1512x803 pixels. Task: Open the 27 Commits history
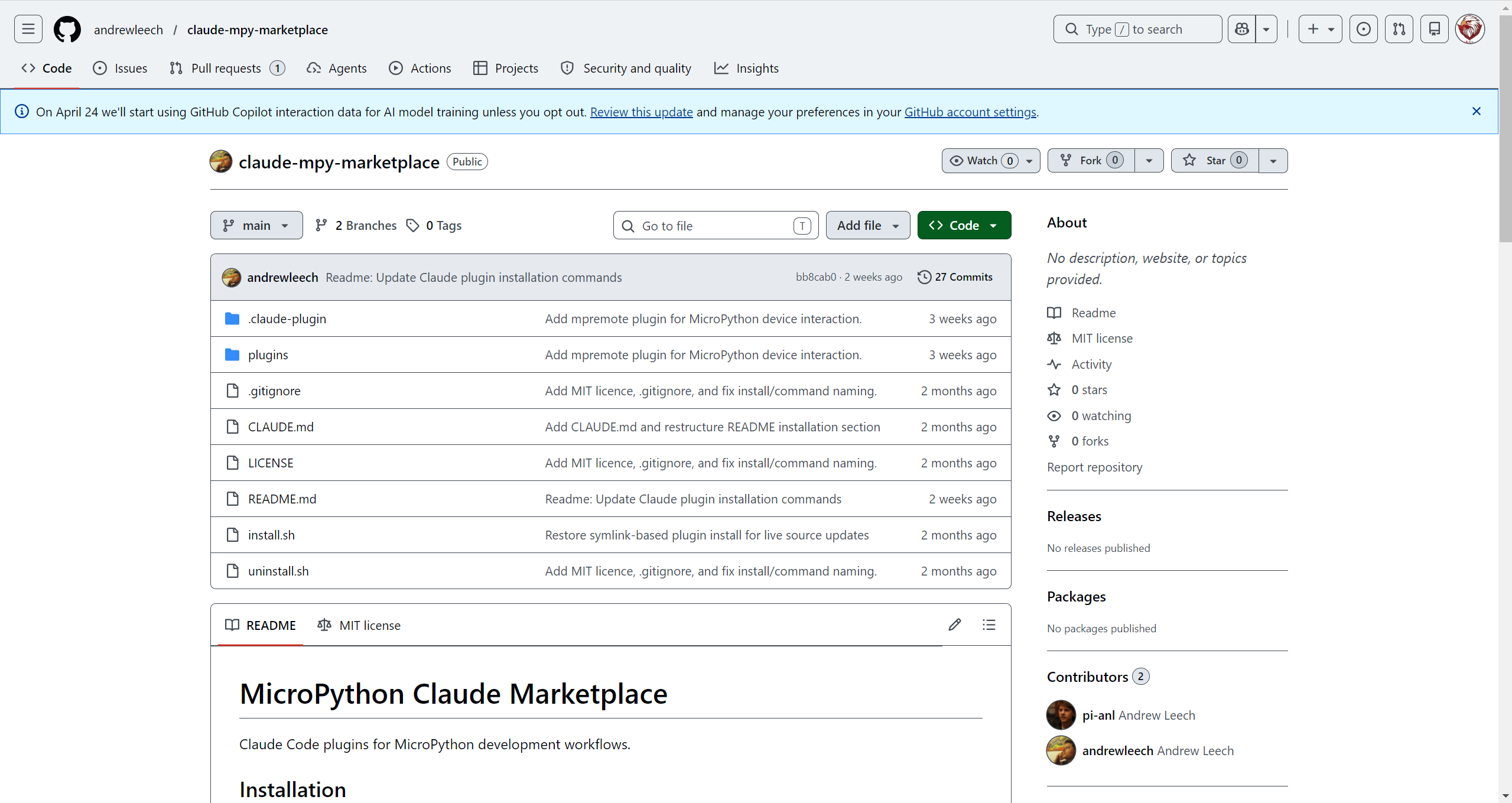point(955,277)
